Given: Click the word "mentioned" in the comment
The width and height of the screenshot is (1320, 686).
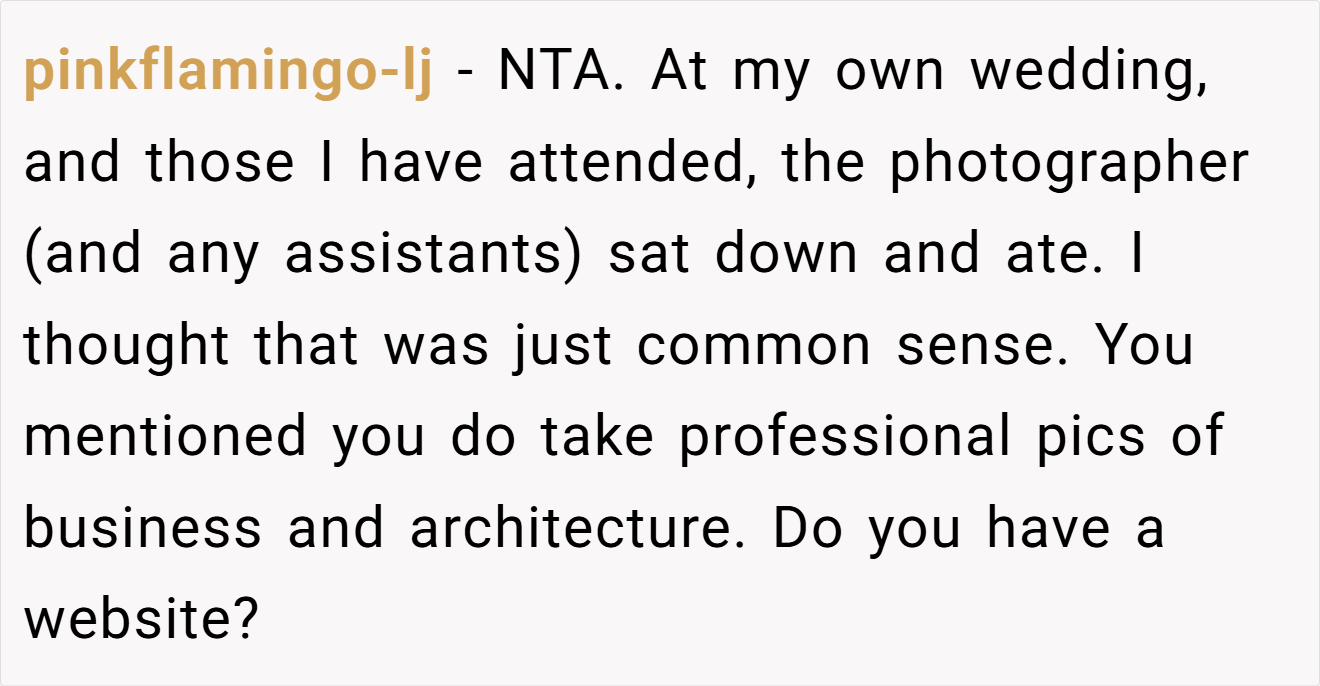Looking at the screenshot, I should [x=165, y=438].
